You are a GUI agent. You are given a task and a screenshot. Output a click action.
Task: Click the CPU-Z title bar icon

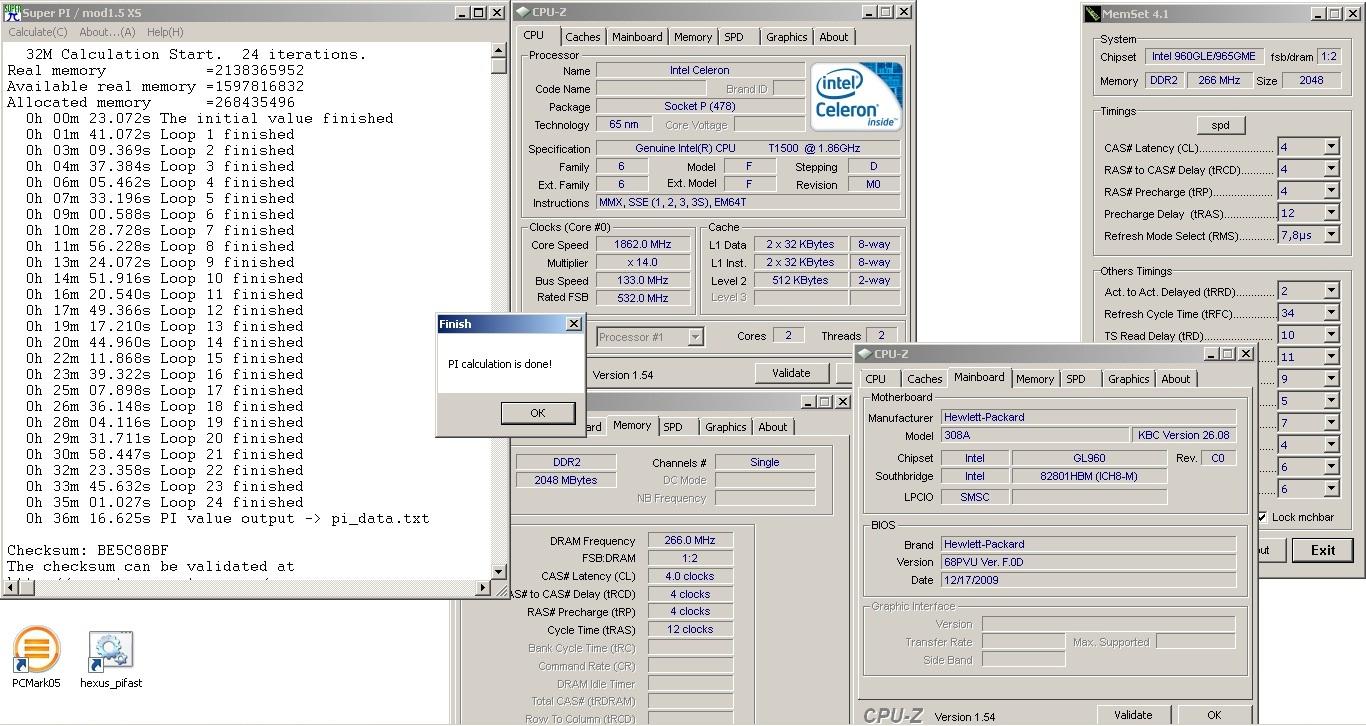coord(524,13)
